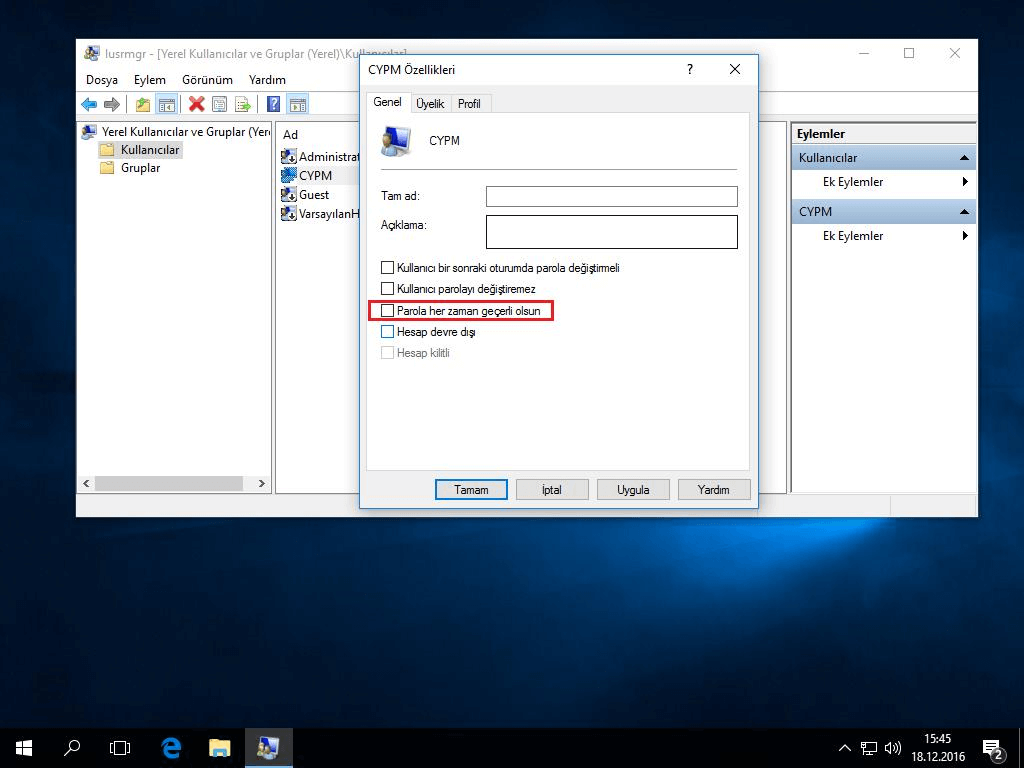This screenshot has width=1024, height=768.
Task: Click the Export list toolbar icon
Action: coord(242,104)
